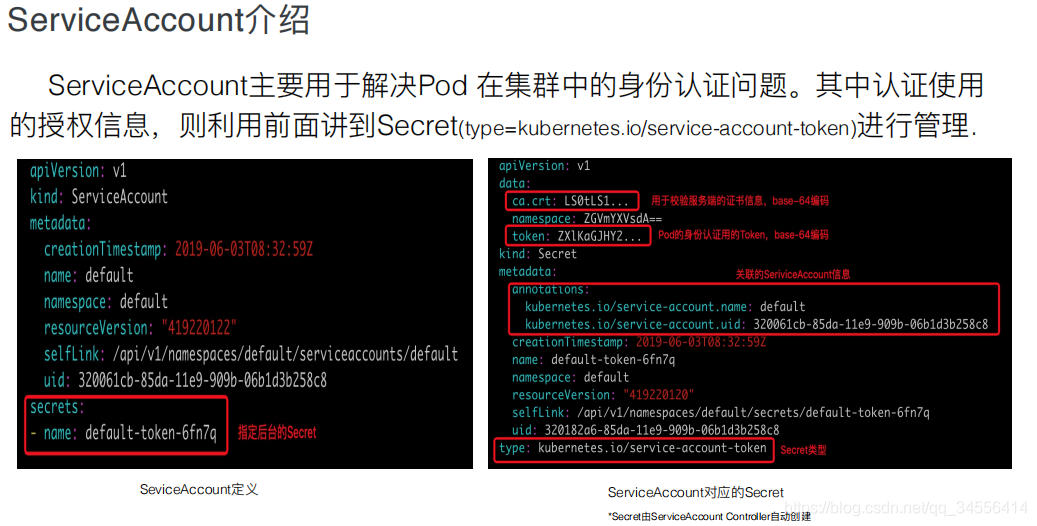This screenshot has height=526, width=1037.
Task: Select the ca.crt red highlighted box
Action: pyautogui.click(x=572, y=200)
